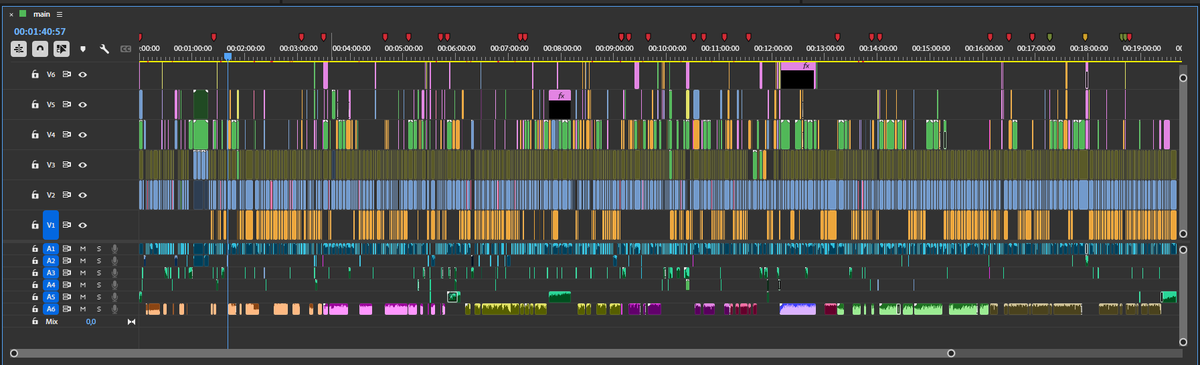Toggle sync lock on track V3
Viewport: 1200px width, 365px height.
tap(68, 164)
